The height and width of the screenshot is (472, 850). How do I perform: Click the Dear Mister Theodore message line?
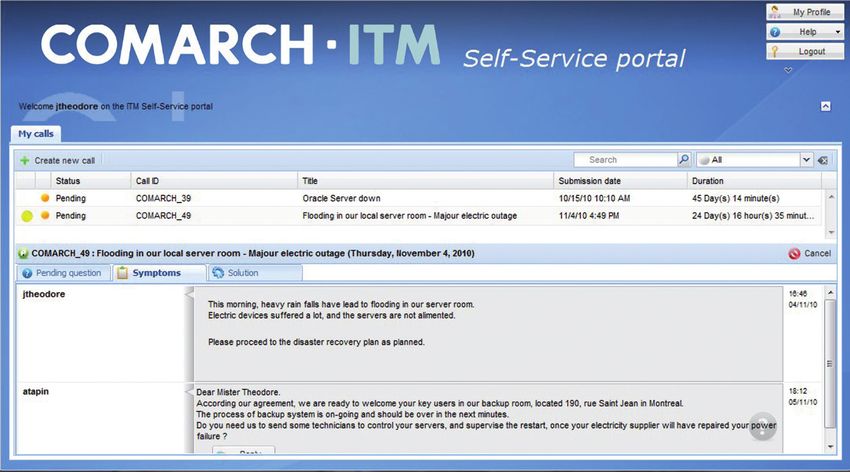coord(238,392)
